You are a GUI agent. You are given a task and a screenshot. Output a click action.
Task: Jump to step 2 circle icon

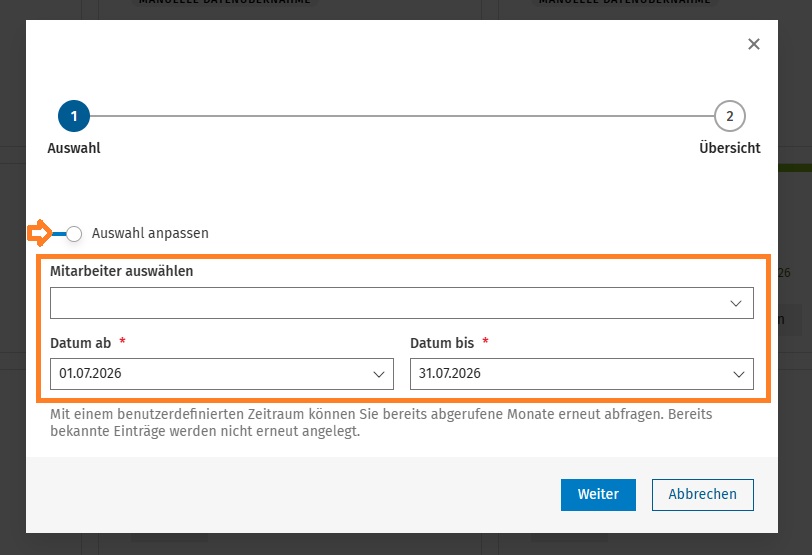click(x=729, y=116)
